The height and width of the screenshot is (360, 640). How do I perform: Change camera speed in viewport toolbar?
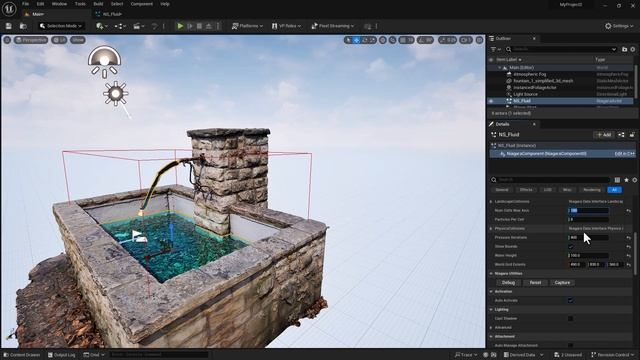[466, 40]
